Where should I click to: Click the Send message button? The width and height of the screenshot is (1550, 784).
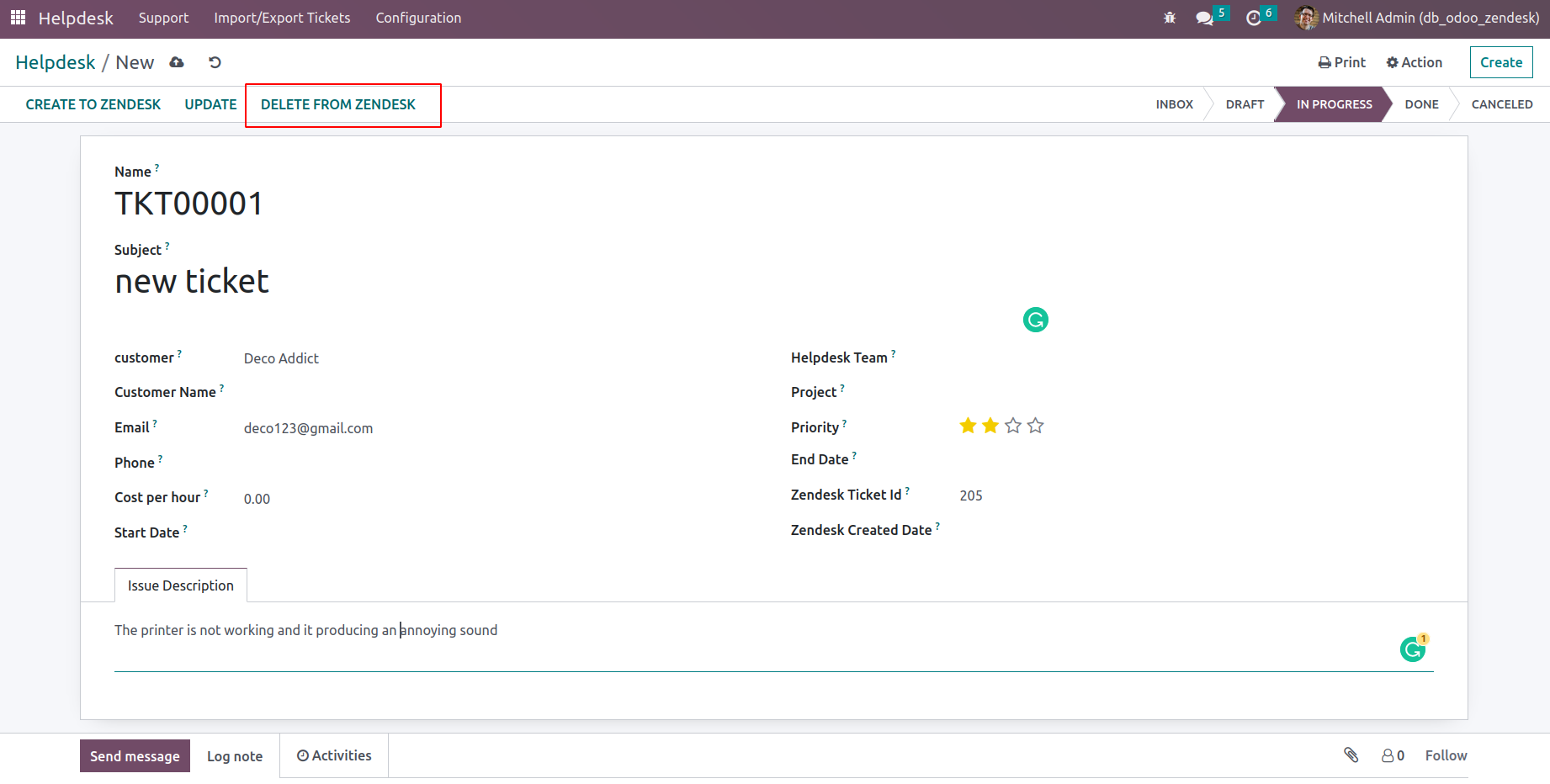(135, 756)
